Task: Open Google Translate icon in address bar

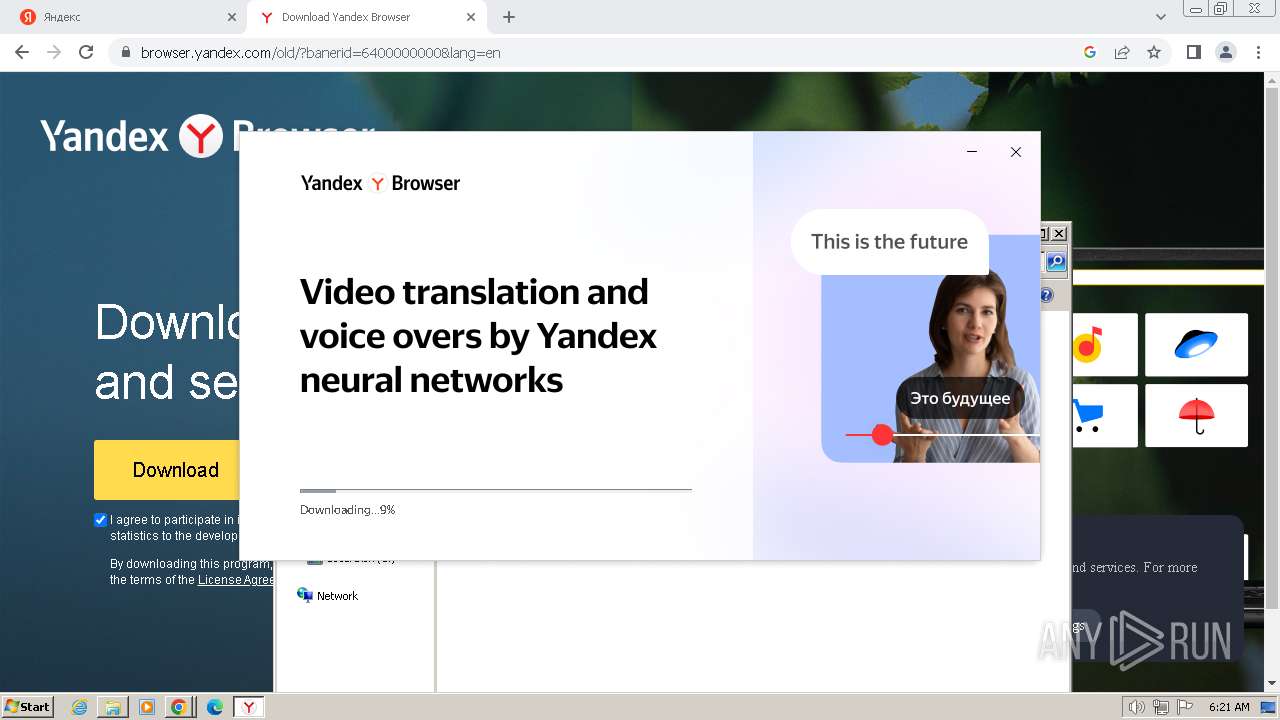Action: pos(1090,52)
